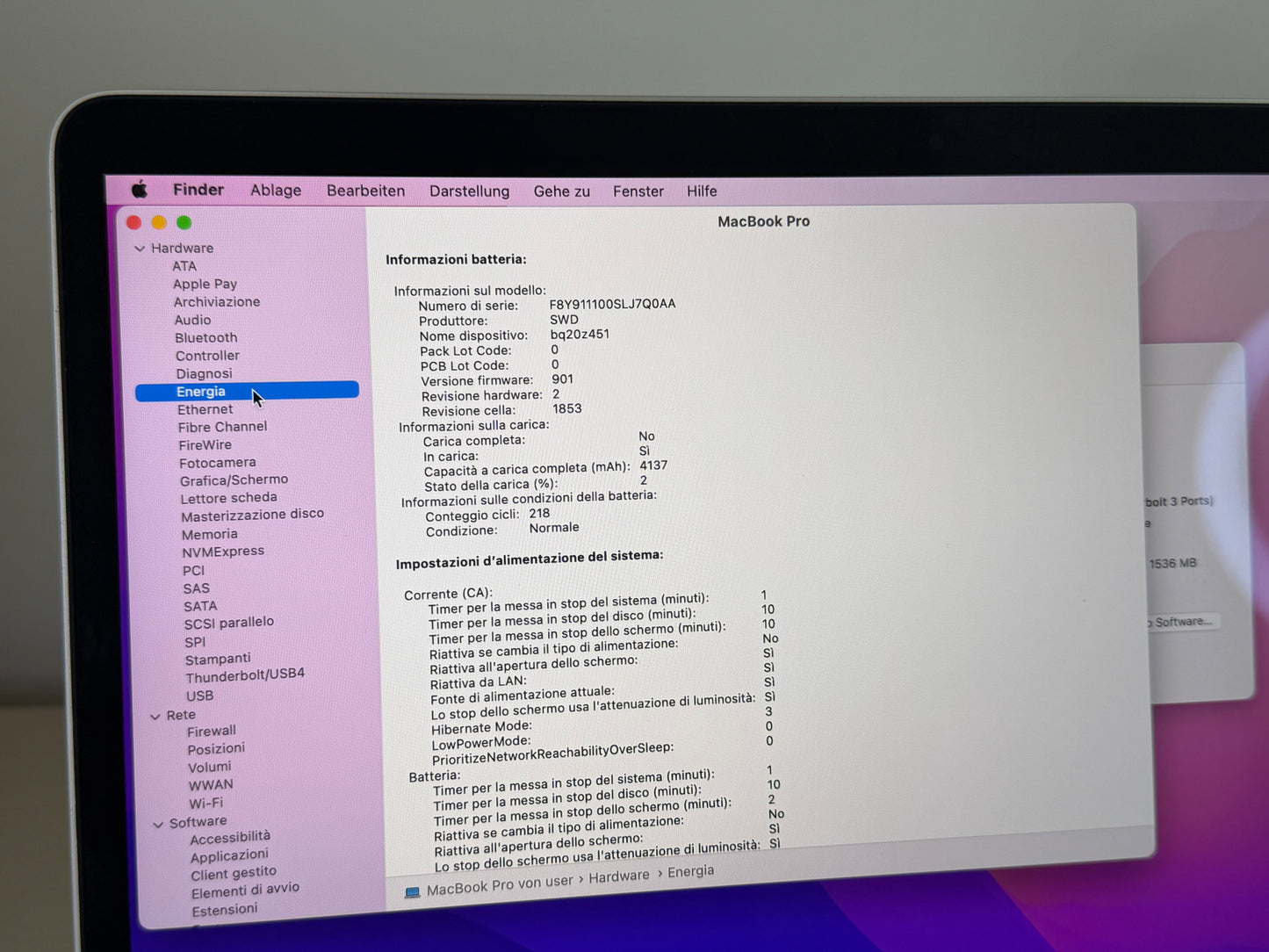1269x952 pixels.
Task: Select Archiviazione in the sidebar
Action: tap(217, 301)
